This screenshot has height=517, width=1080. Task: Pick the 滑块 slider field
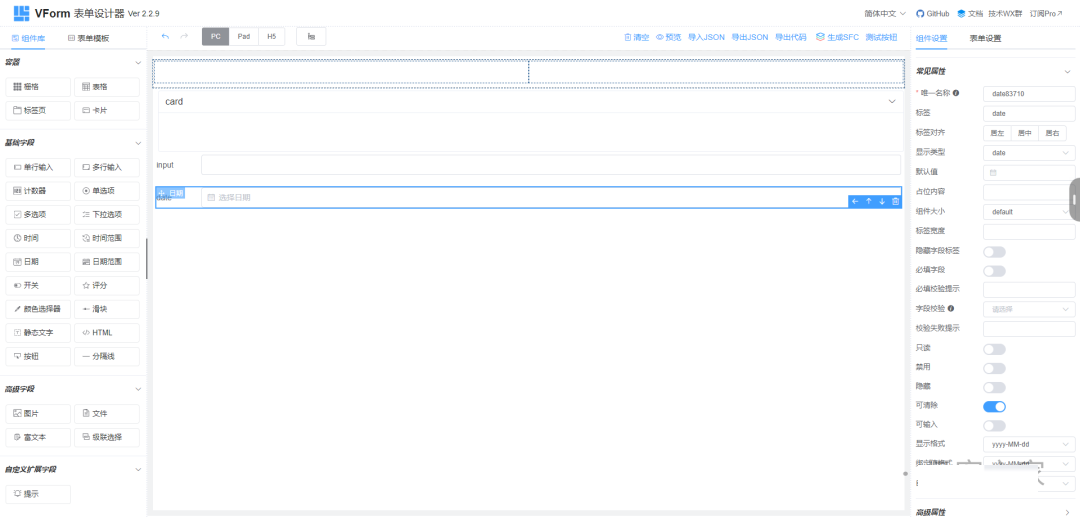coord(107,309)
